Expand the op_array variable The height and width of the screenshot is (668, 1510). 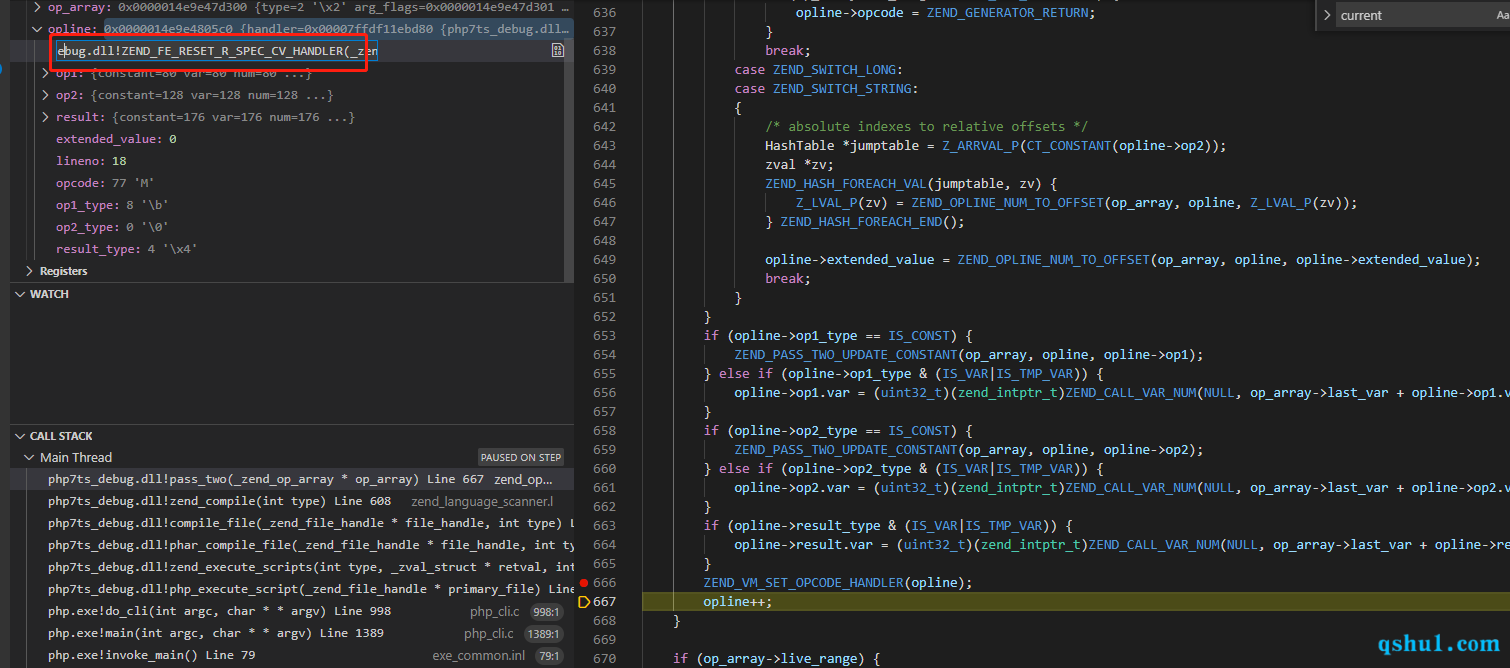point(37,7)
